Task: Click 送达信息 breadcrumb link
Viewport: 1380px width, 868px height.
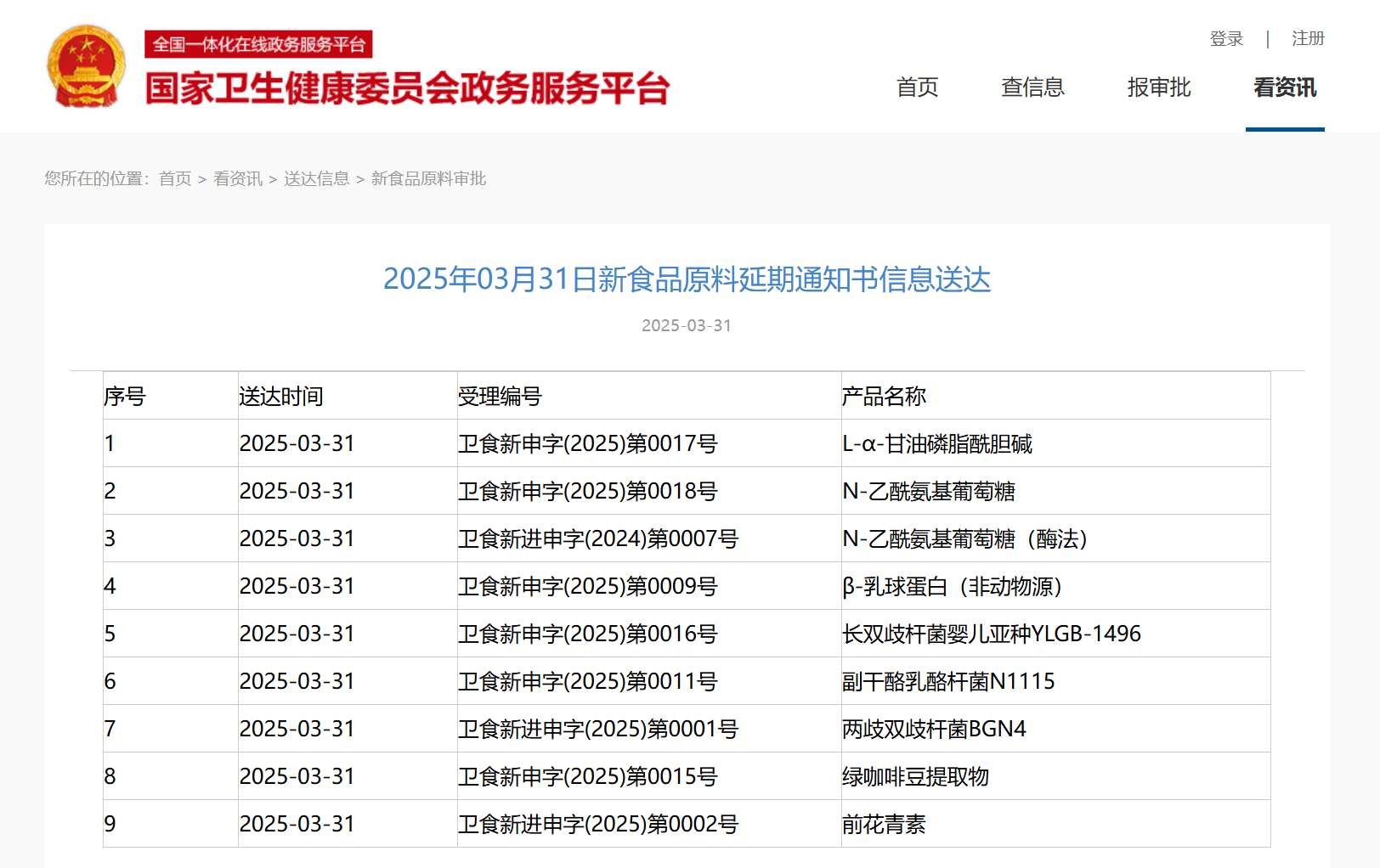Action: [x=316, y=178]
